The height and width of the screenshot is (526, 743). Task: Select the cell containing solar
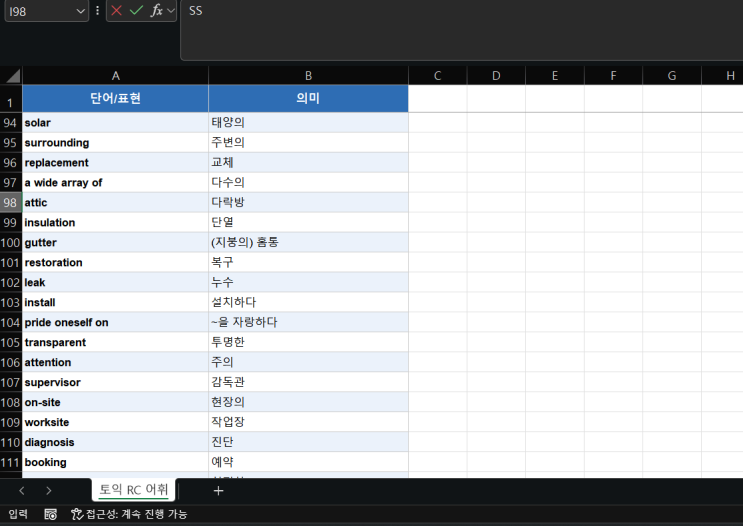(116, 123)
